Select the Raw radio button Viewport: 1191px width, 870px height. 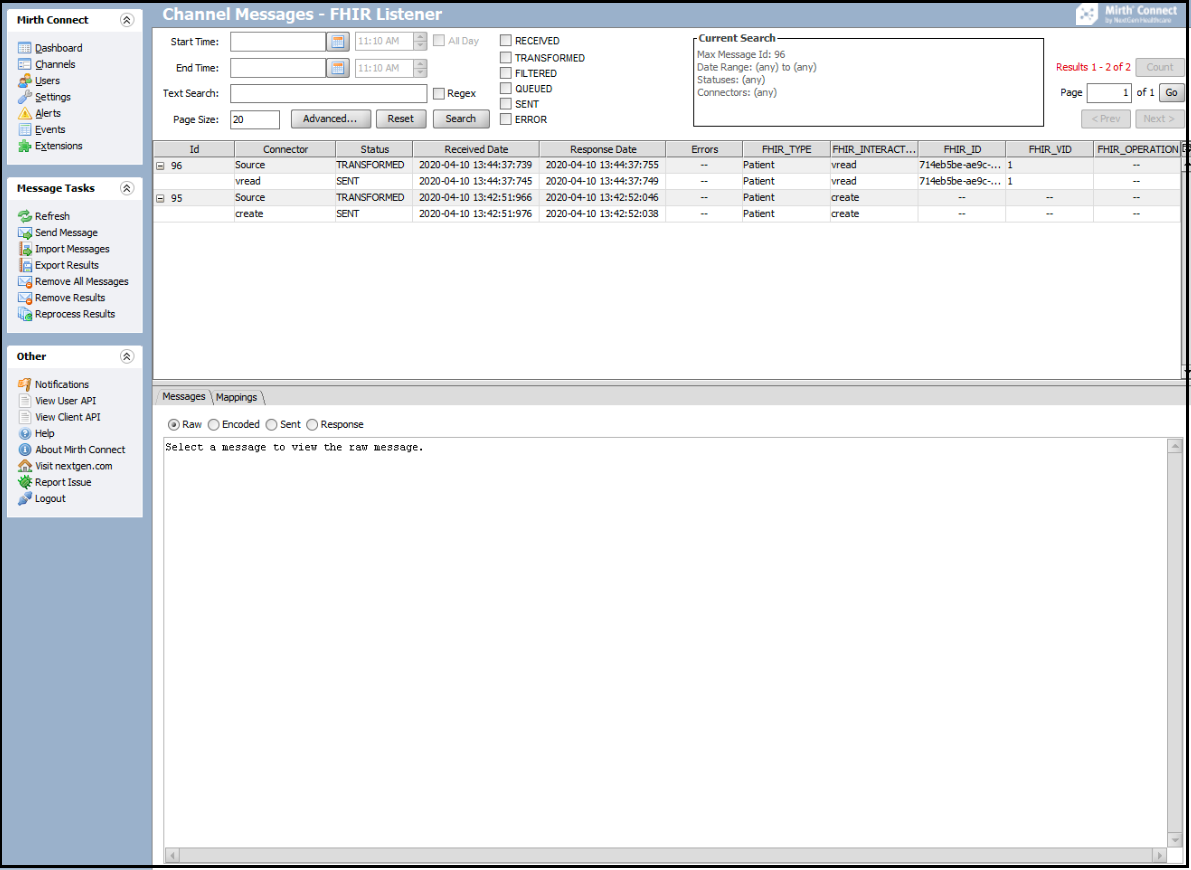[x=174, y=425]
